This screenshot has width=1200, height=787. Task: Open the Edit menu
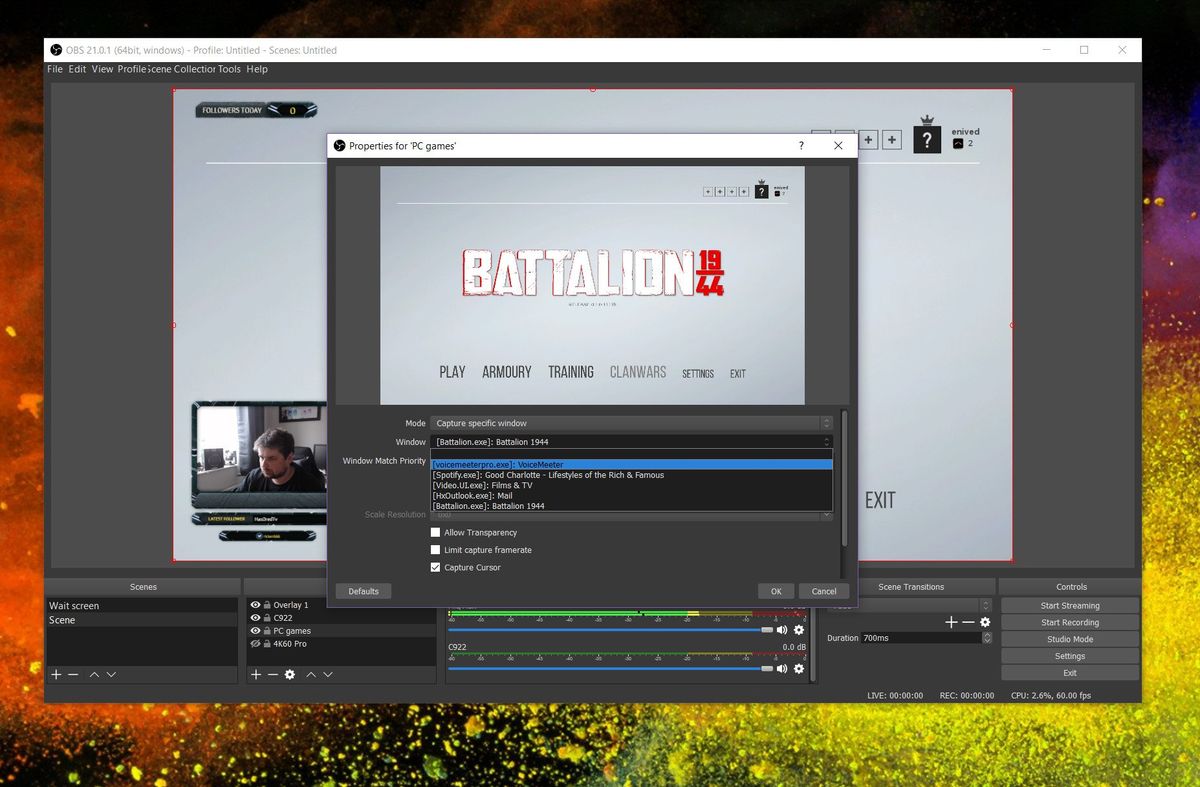[77, 69]
